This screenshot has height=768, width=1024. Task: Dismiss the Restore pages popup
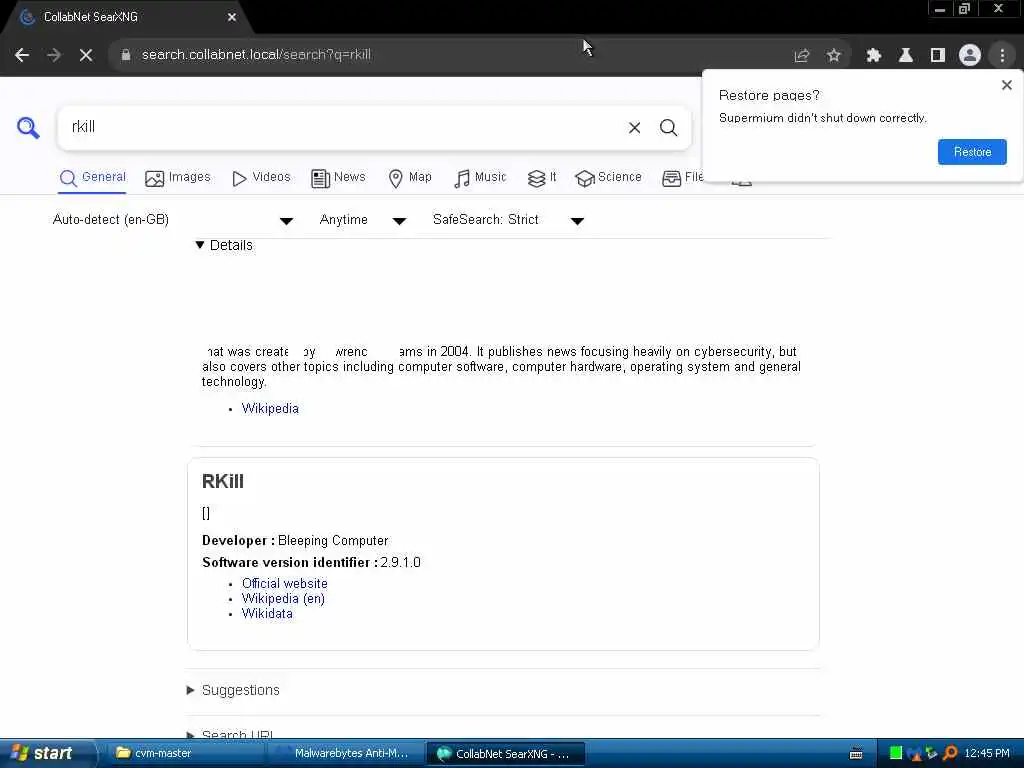pos(1006,85)
